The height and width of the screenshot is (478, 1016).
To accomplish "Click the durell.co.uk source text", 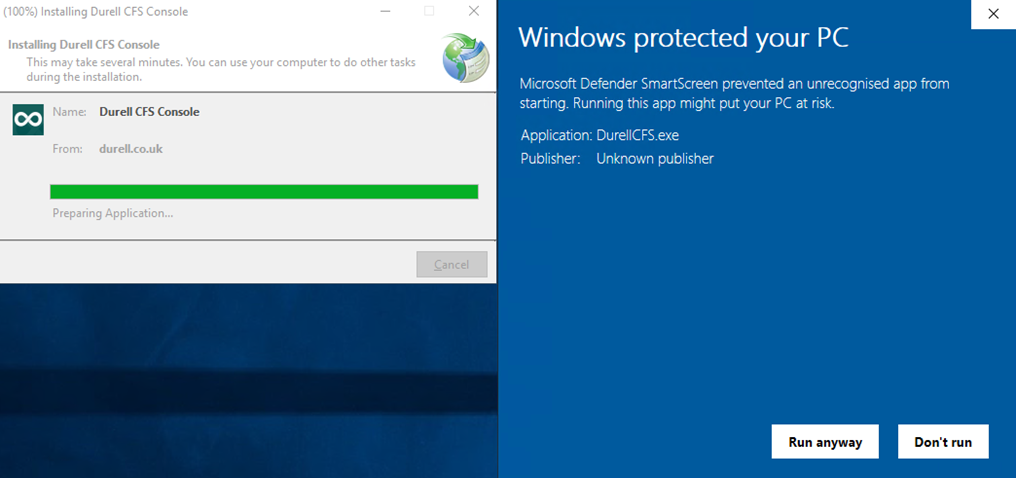I will (x=131, y=149).
